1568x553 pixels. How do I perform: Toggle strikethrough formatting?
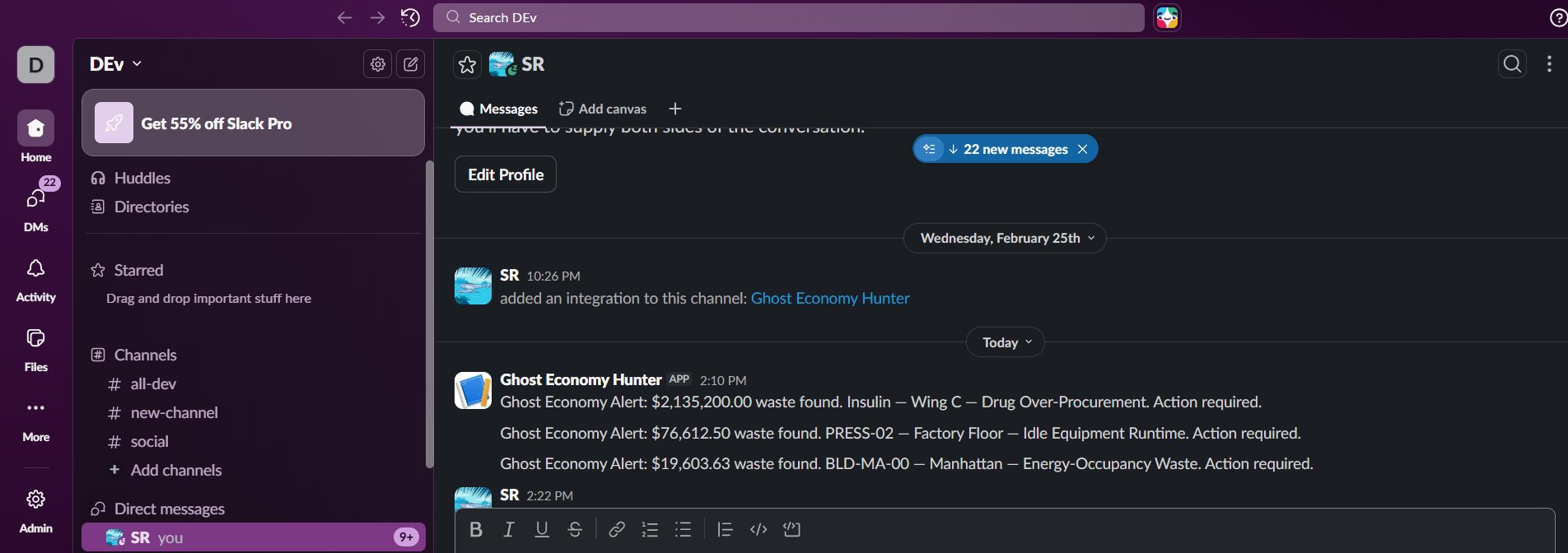pos(575,529)
